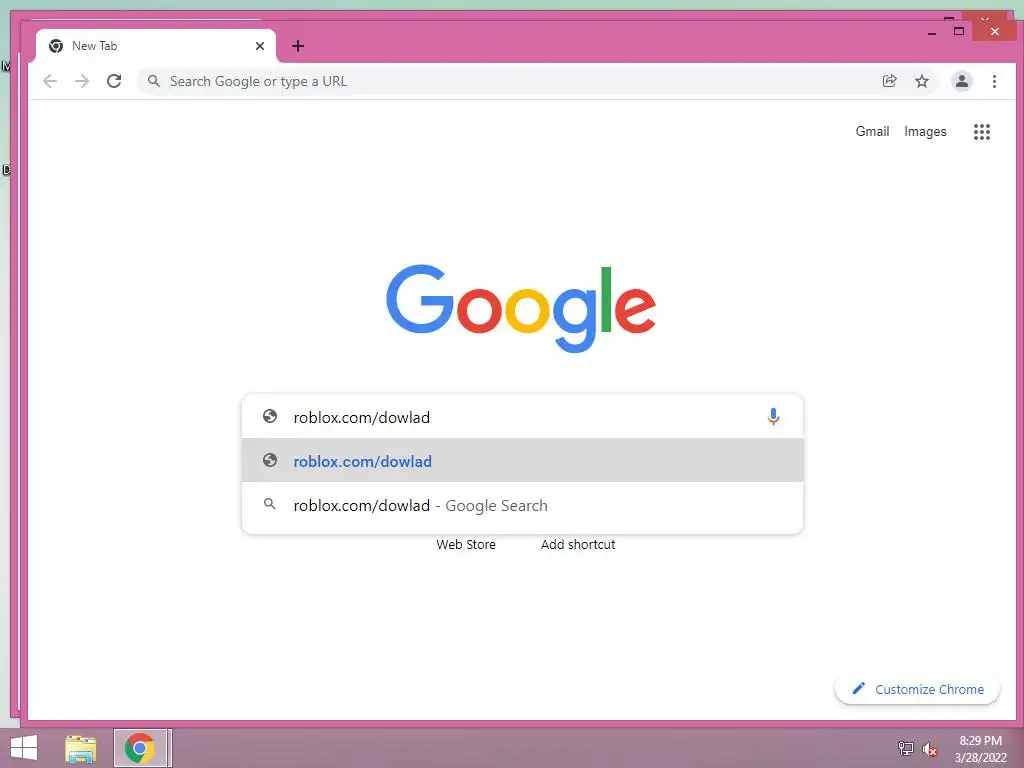Open the network tray icon
The width and height of the screenshot is (1024, 768).
tap(905, 749)
